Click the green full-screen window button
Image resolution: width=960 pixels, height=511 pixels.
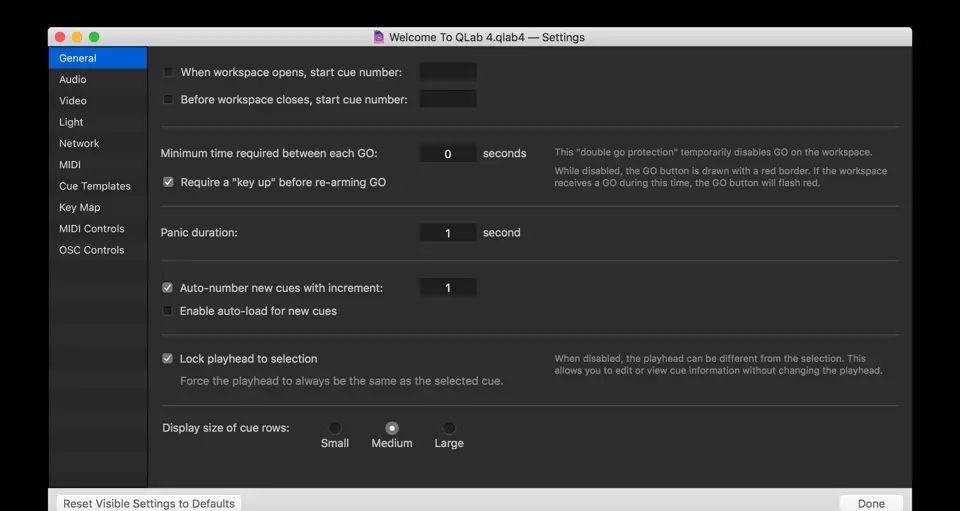pyautogui.click(x=94, y=37)
